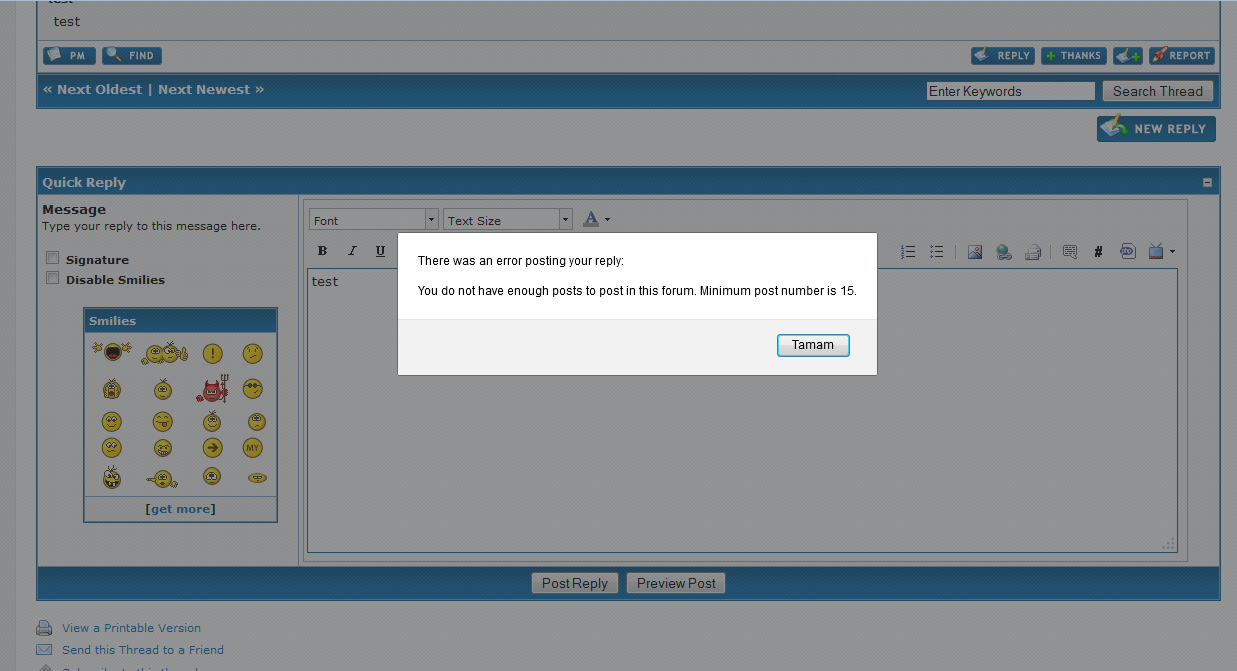Insert a numbered list in the editor
1237x671 pixels.
pos(908,252)
